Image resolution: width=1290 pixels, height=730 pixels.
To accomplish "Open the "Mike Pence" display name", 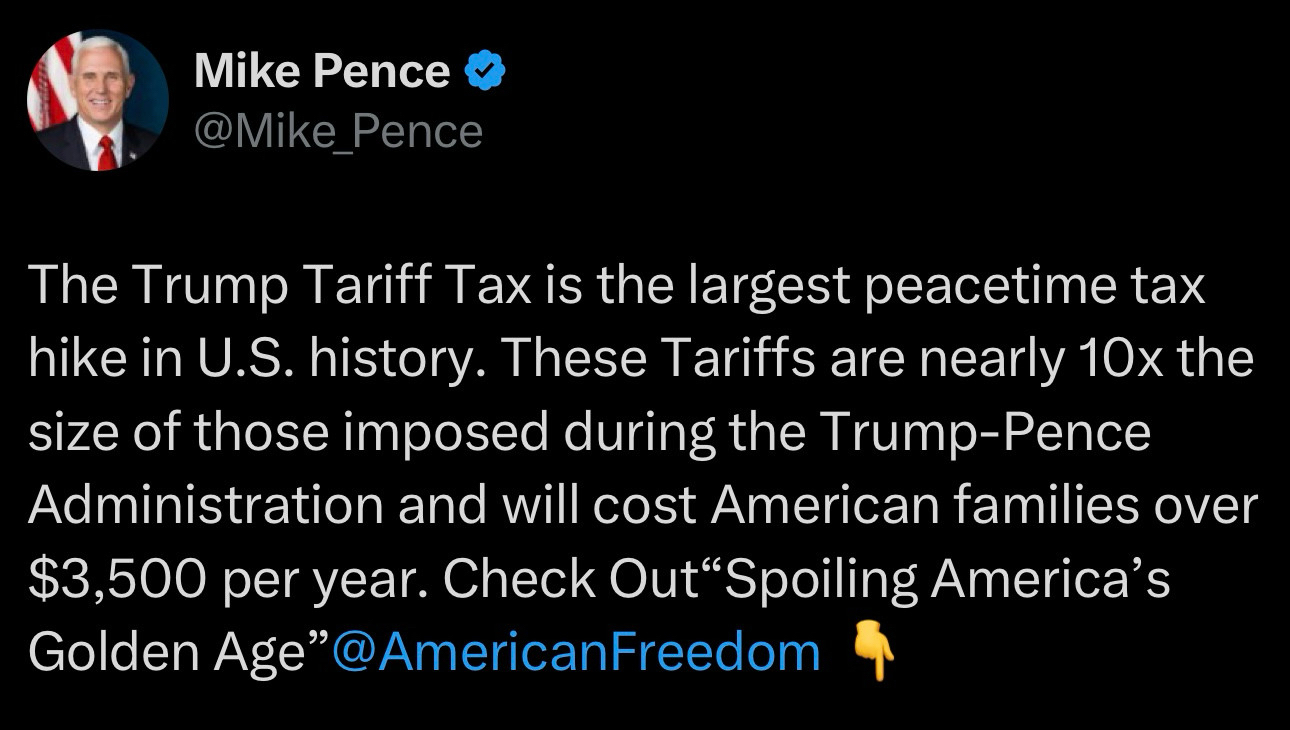I will click(x=322, y=72).
